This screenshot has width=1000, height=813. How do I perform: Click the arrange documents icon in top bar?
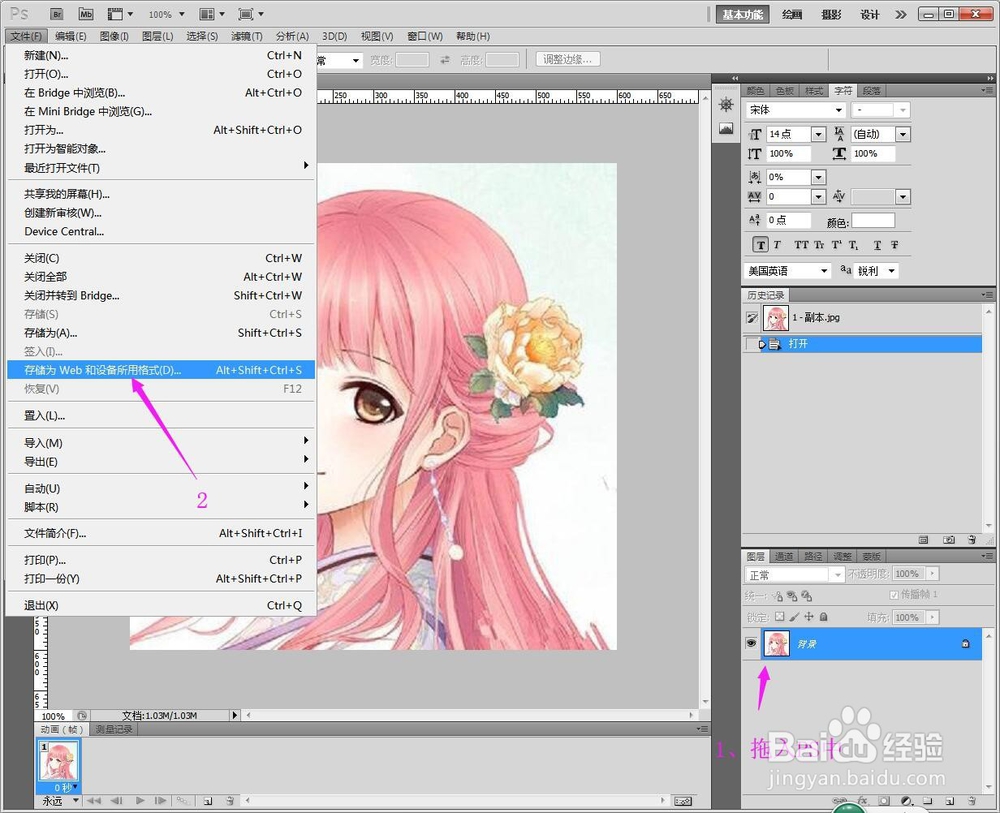tap(207, 14)
